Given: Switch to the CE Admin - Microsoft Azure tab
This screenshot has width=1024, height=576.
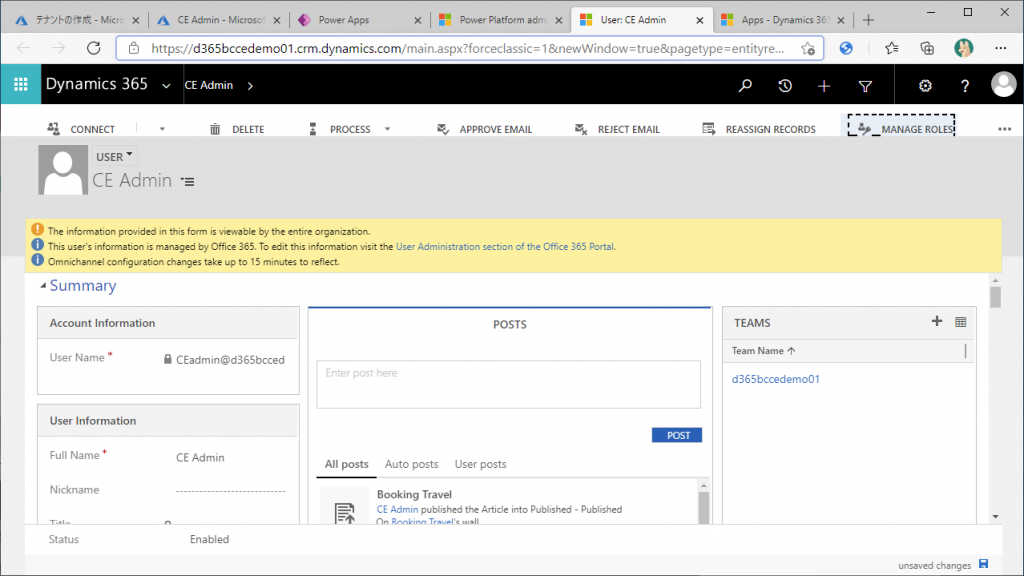Looking at the screenshot, I should (x=218, y=20).
